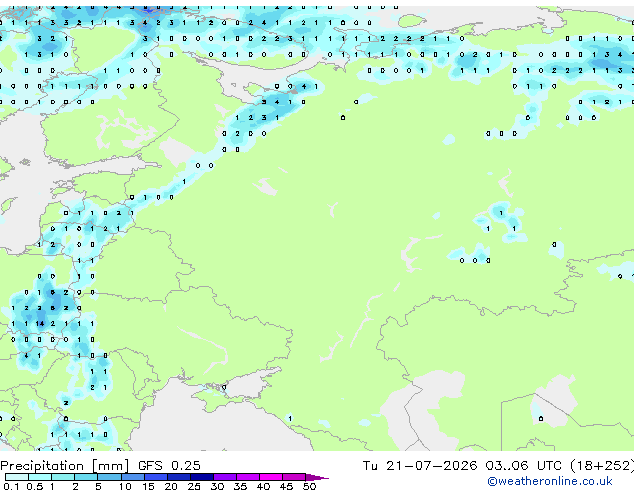Select the 0.5–1 mm legend color swatch
Viewport: 634px width, 490px height.
click(x=40, y=477)
